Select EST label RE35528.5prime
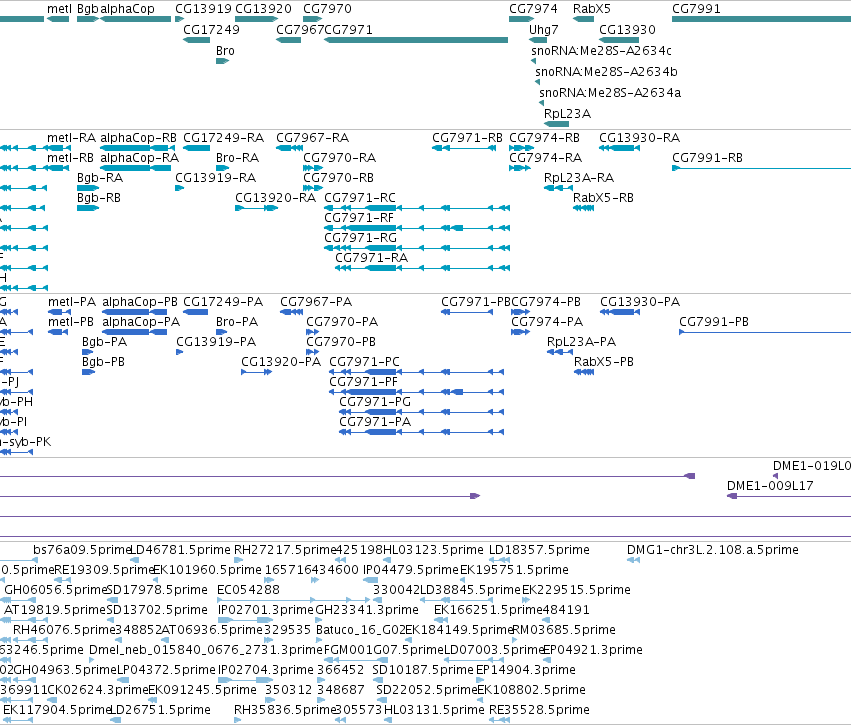 (539, 710)
